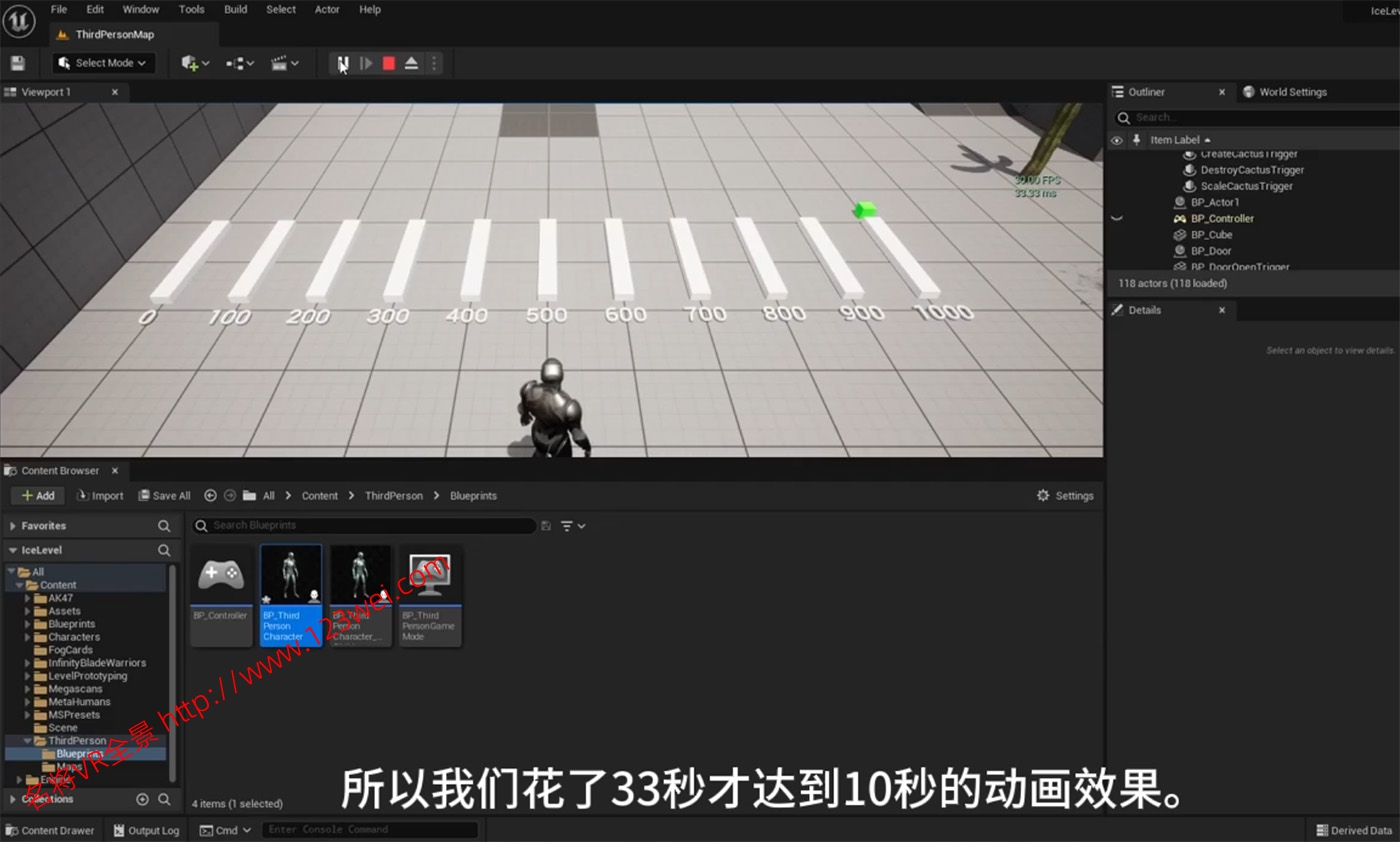
Task: Open the Actor menu
Action: coord(327,9)
